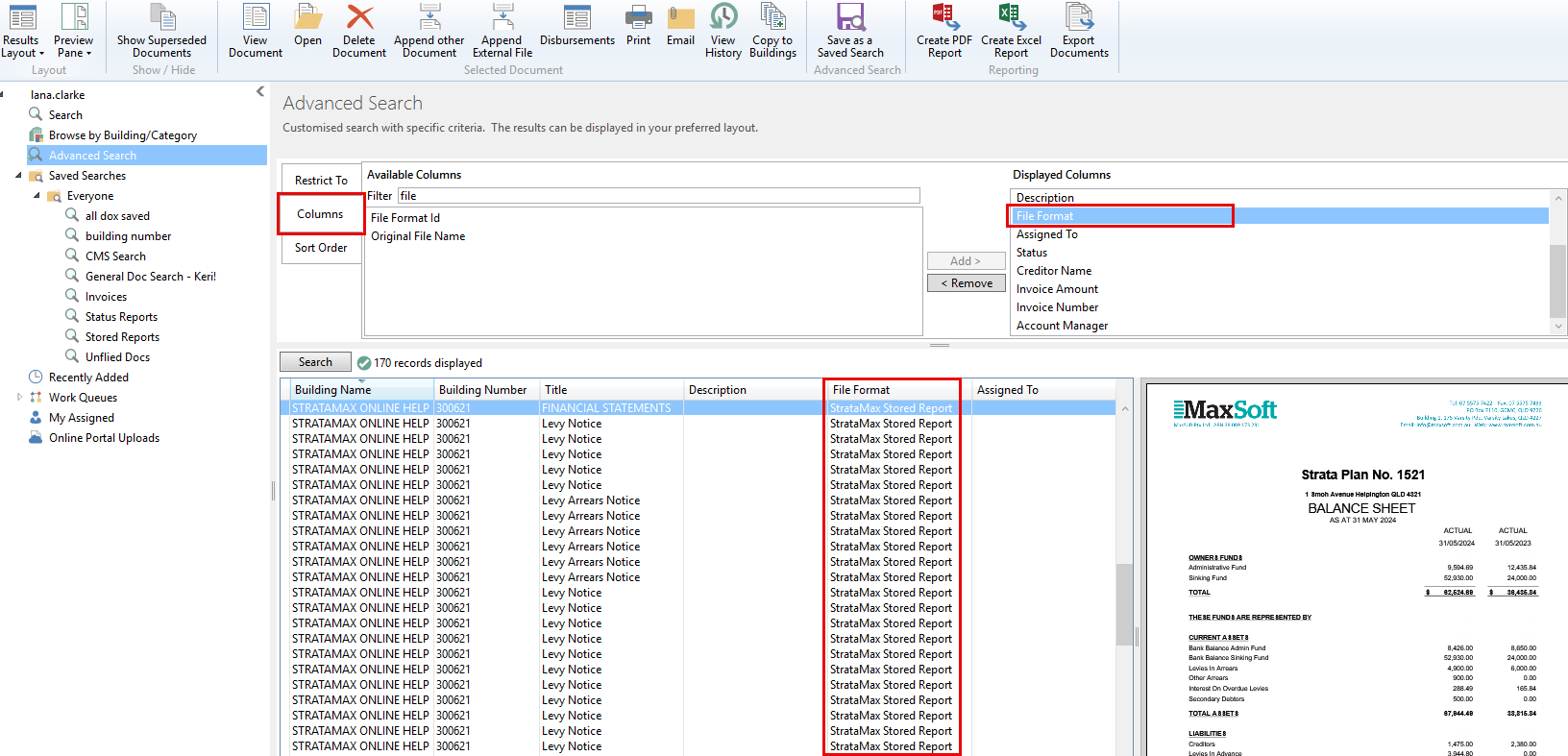1568x756 pixels.
Task: Select Advanced Search in navigation tree
Action: tap(147, 156)
